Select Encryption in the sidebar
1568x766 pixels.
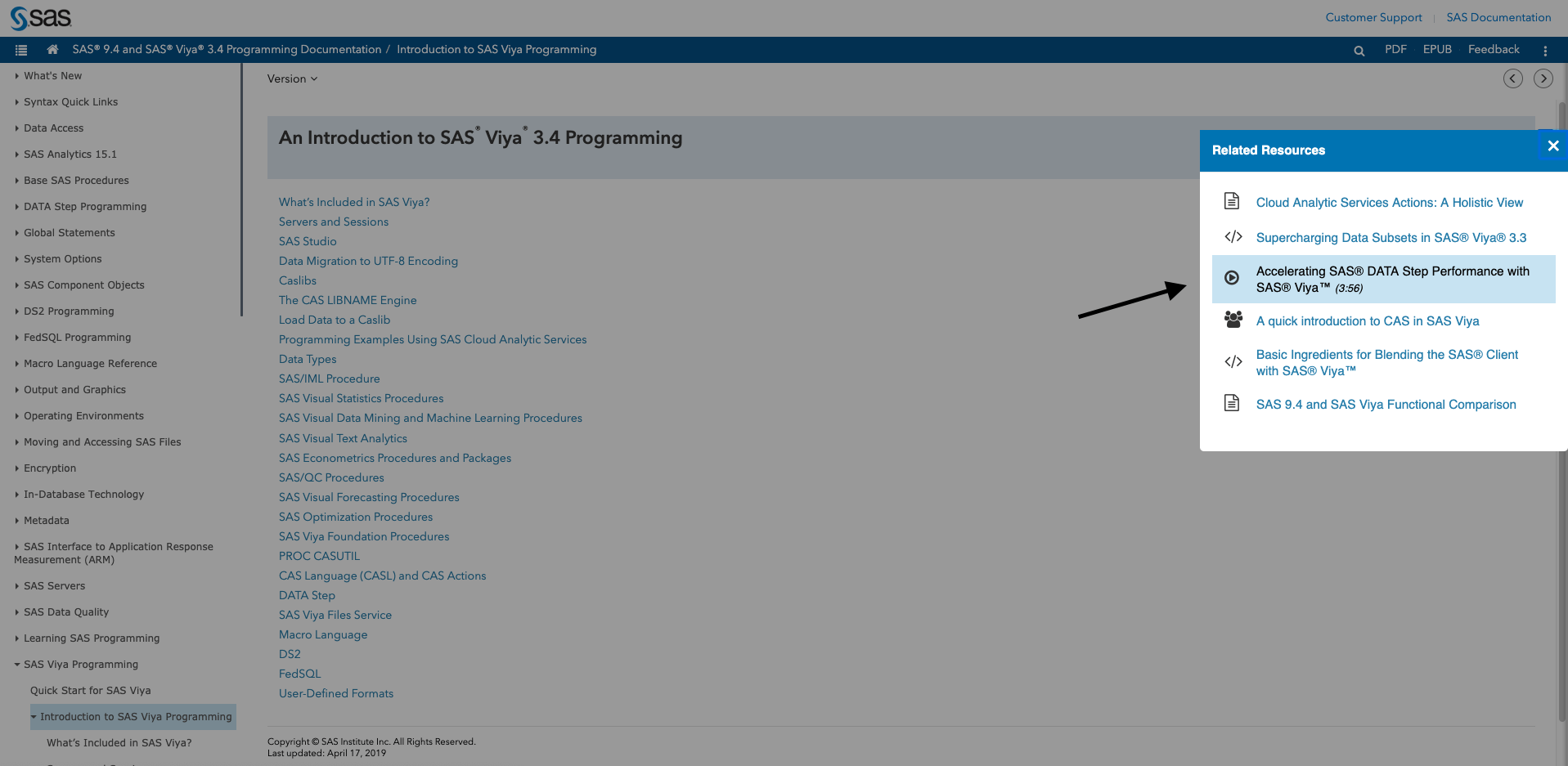(x=50, y=468)
